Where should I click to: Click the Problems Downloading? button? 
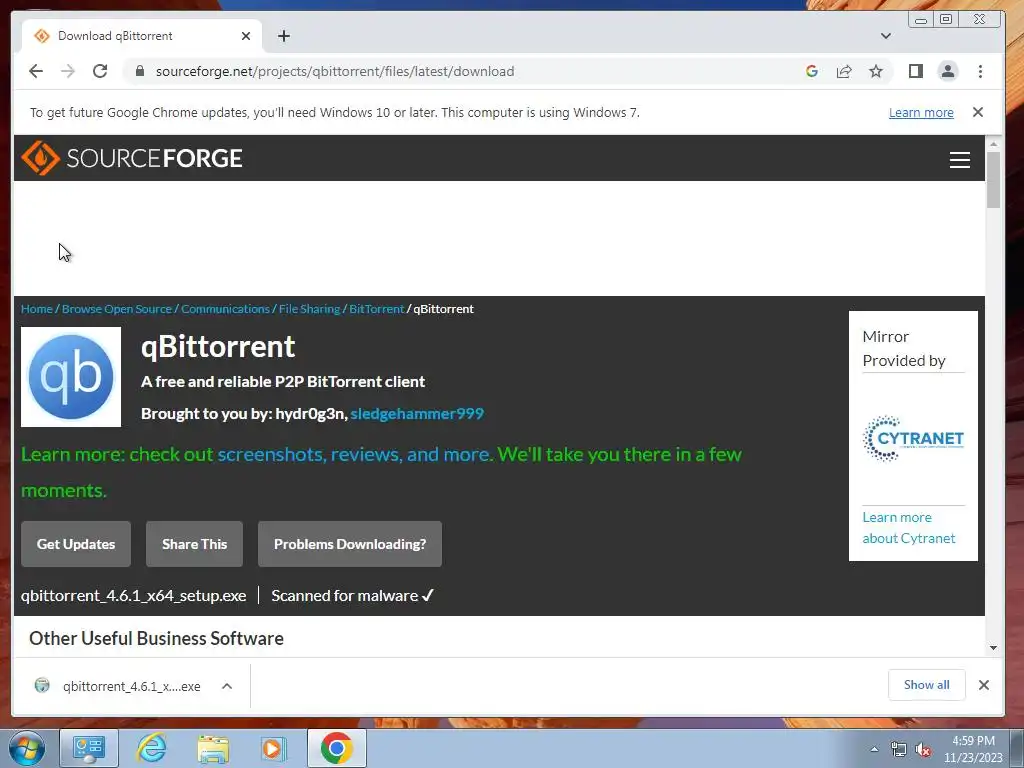pos(350,544)
